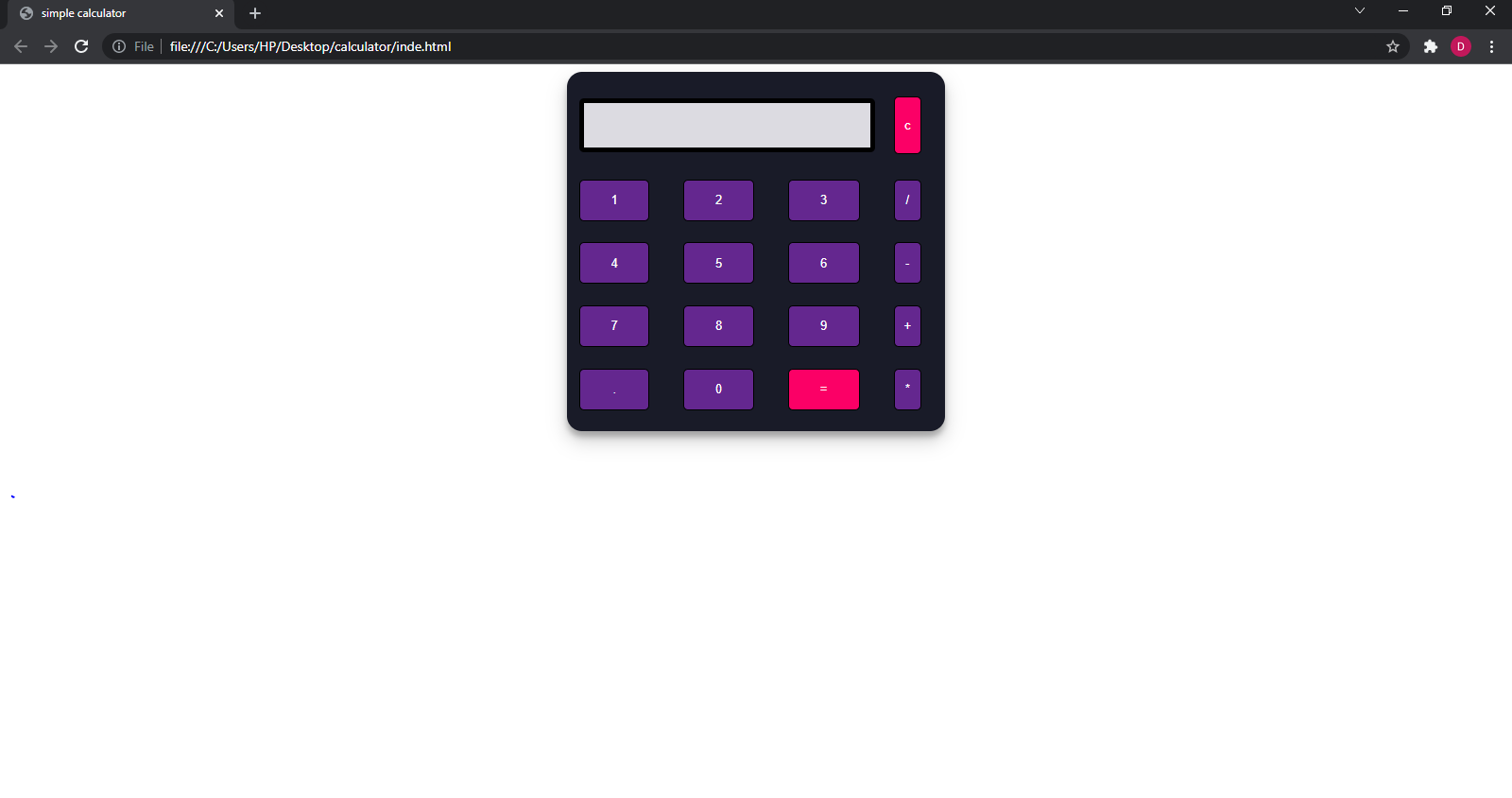Select the division operator button
Image resolution: width=1512 pixels, height=798 pixels.
pyautogui.click(x=907, y=200)
